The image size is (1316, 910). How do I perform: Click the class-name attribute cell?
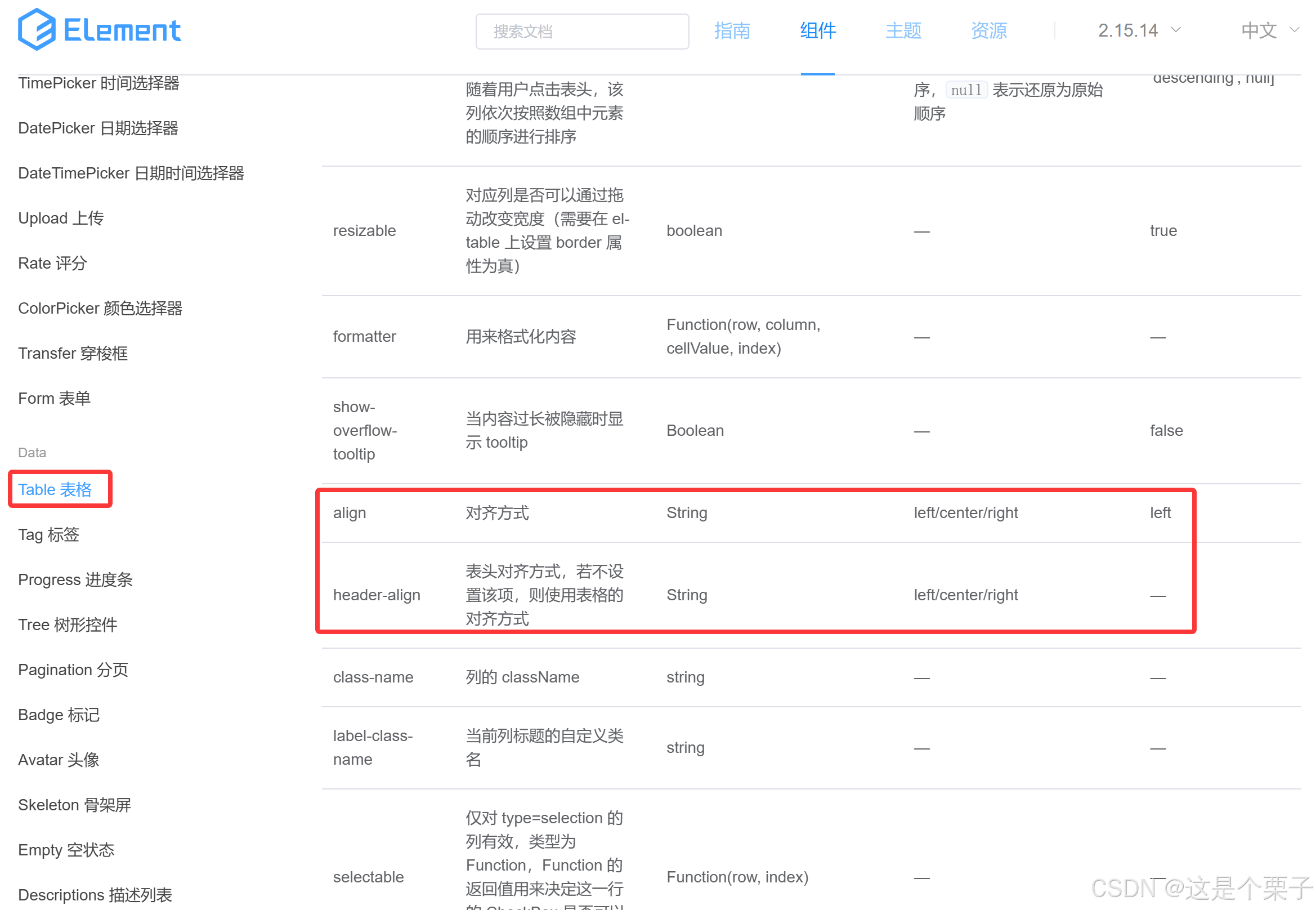tap(373, 677)
